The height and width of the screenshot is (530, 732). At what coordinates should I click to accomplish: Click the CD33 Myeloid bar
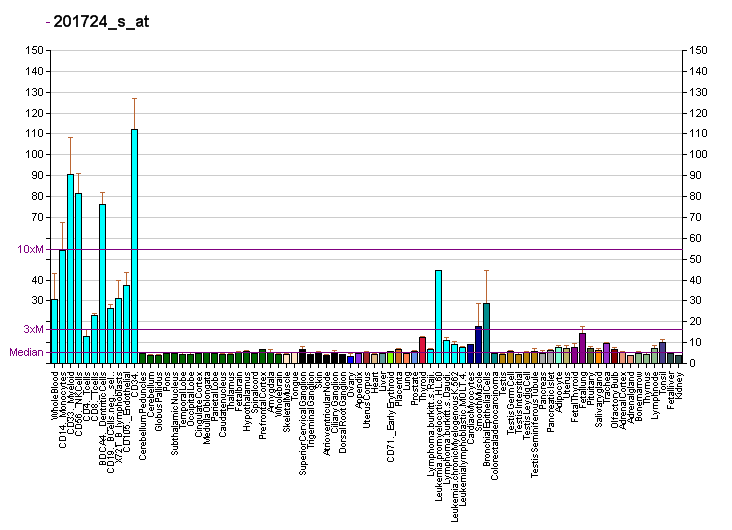point(70,269)
